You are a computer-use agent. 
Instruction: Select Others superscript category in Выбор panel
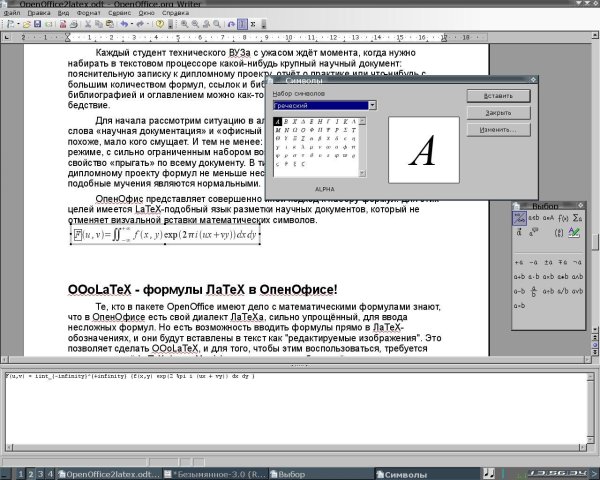(x=534, y=232)
